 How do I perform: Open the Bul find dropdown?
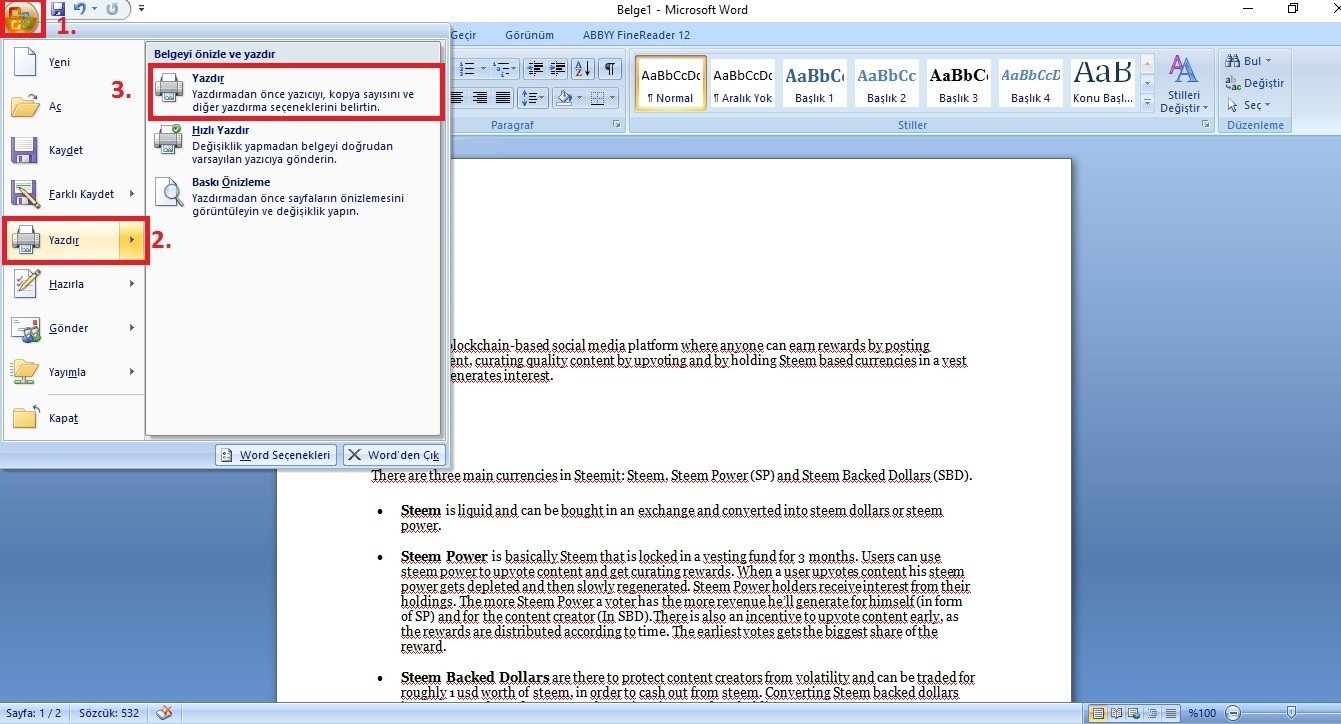[1248, 61]
